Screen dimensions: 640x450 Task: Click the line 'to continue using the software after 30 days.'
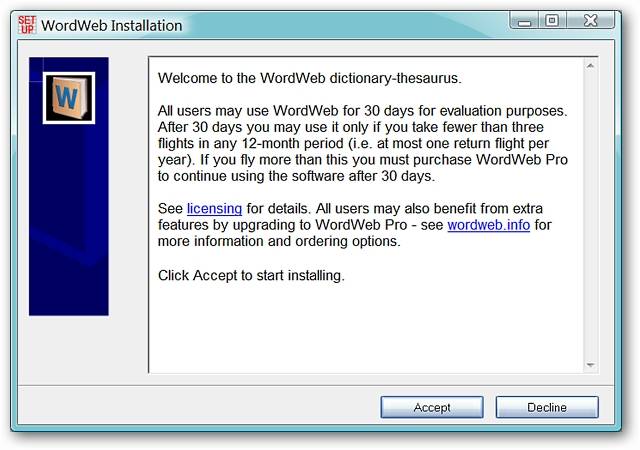(296, 176)
